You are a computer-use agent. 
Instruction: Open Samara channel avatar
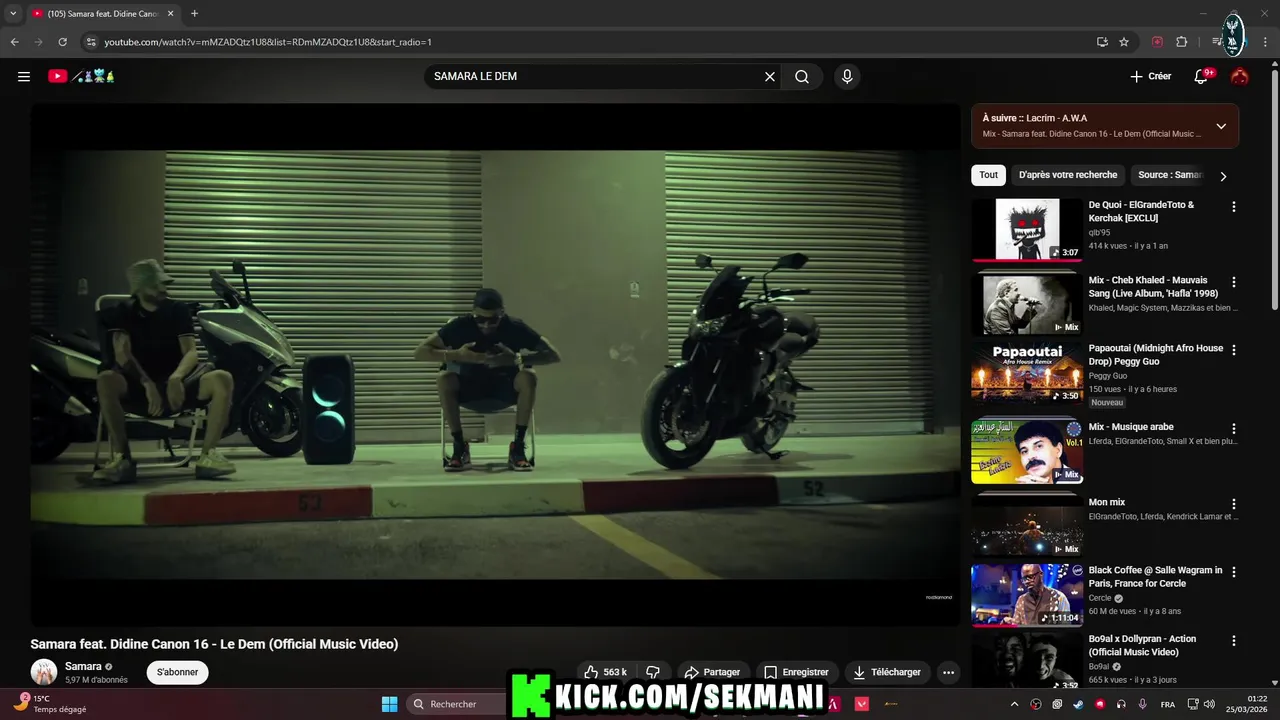coord(44,672)
